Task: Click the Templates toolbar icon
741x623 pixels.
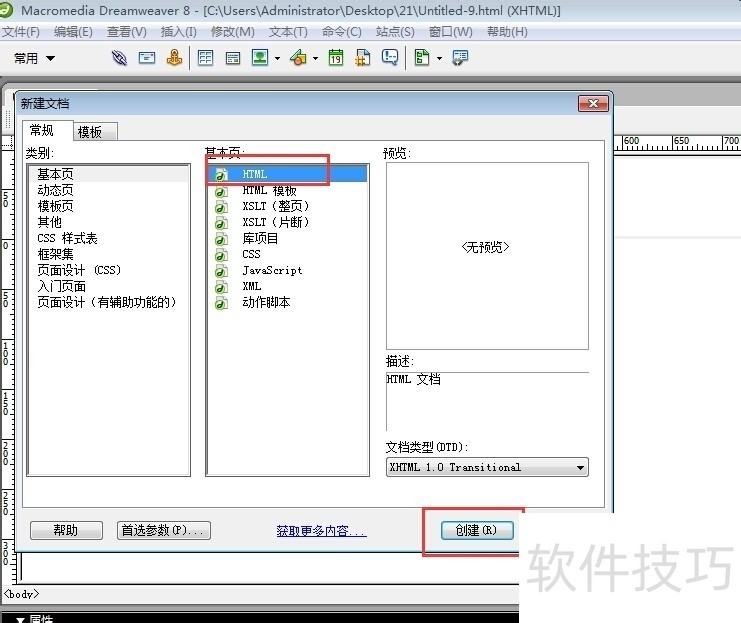Action: (x=422, y=58)
